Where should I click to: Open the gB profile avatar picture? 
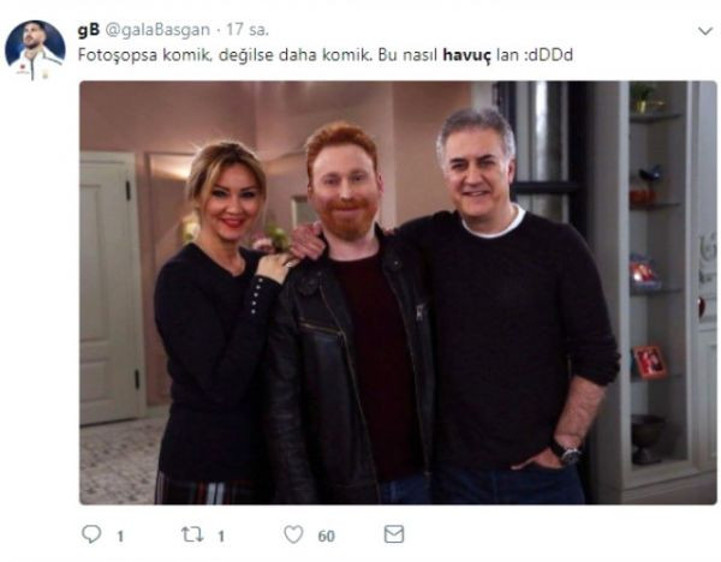pos(35,50)
